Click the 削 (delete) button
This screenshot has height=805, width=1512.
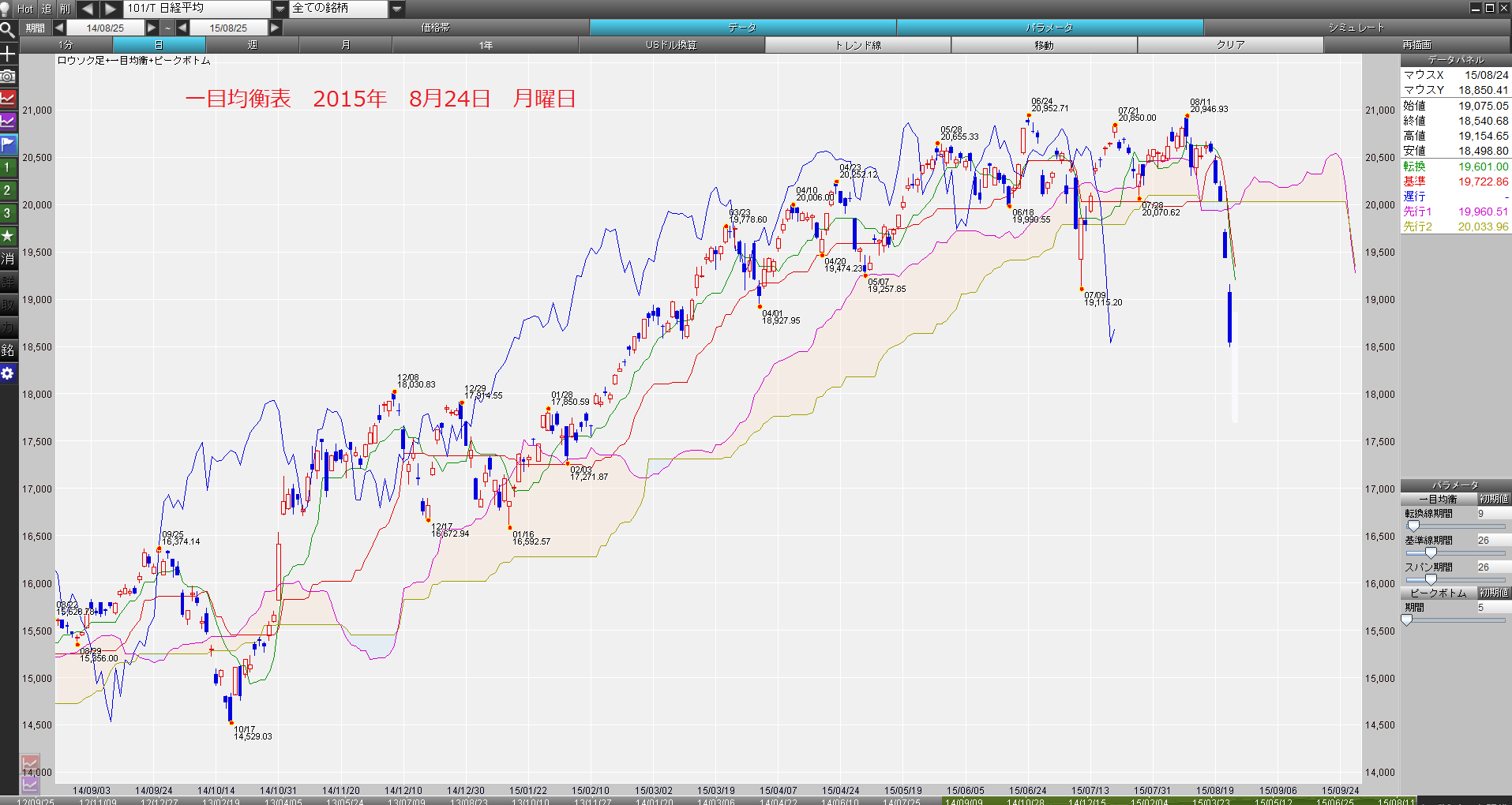[x=66, y=9]
